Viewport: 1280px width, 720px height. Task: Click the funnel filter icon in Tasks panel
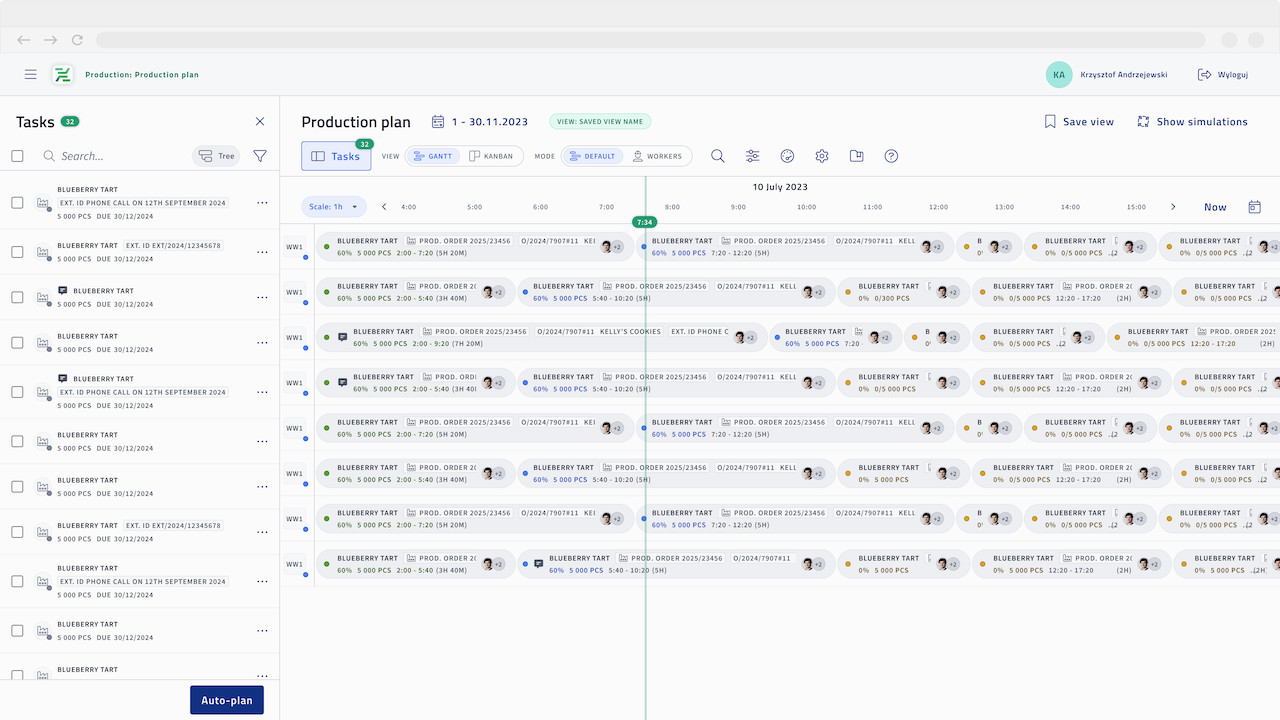click(260, 156)
